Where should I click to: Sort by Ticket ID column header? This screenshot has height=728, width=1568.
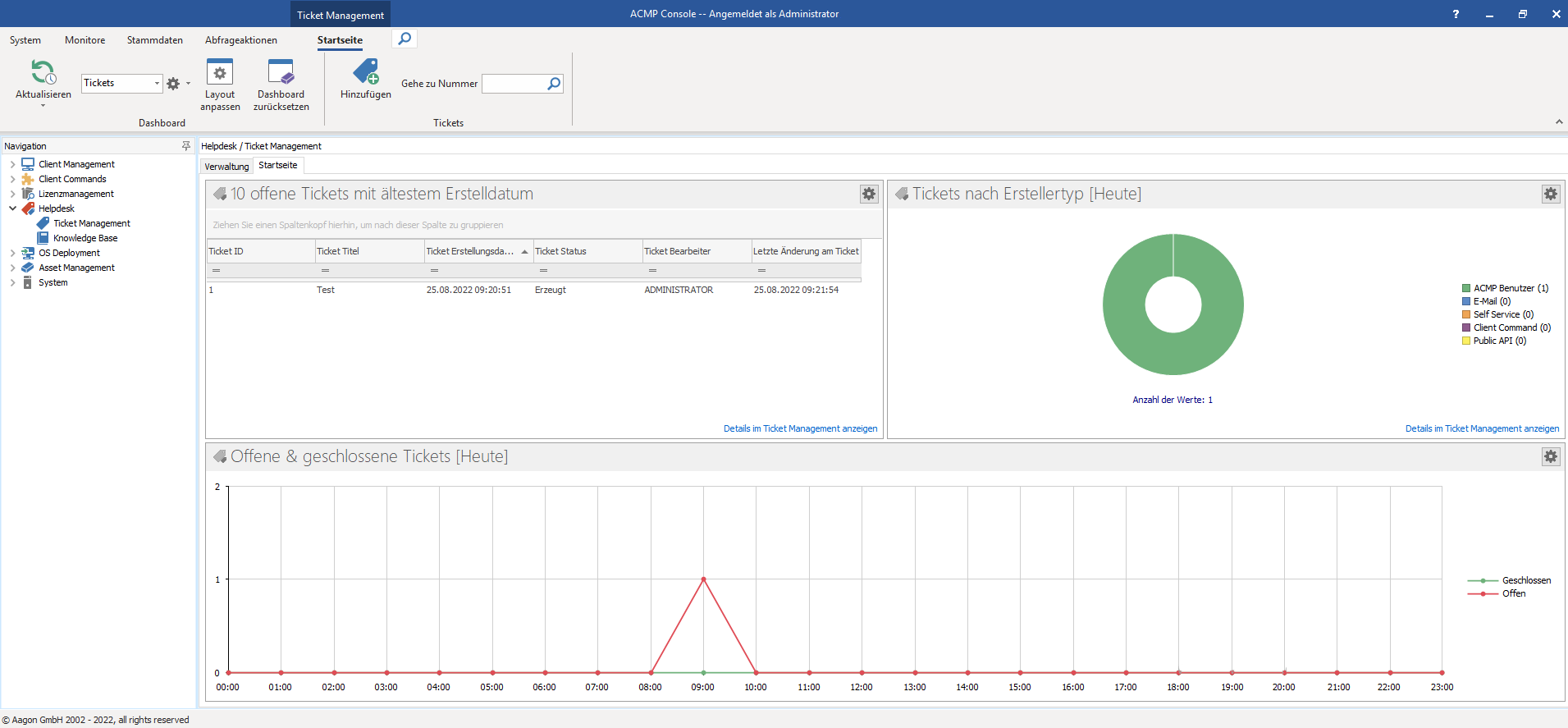click(x=260, y=251)
